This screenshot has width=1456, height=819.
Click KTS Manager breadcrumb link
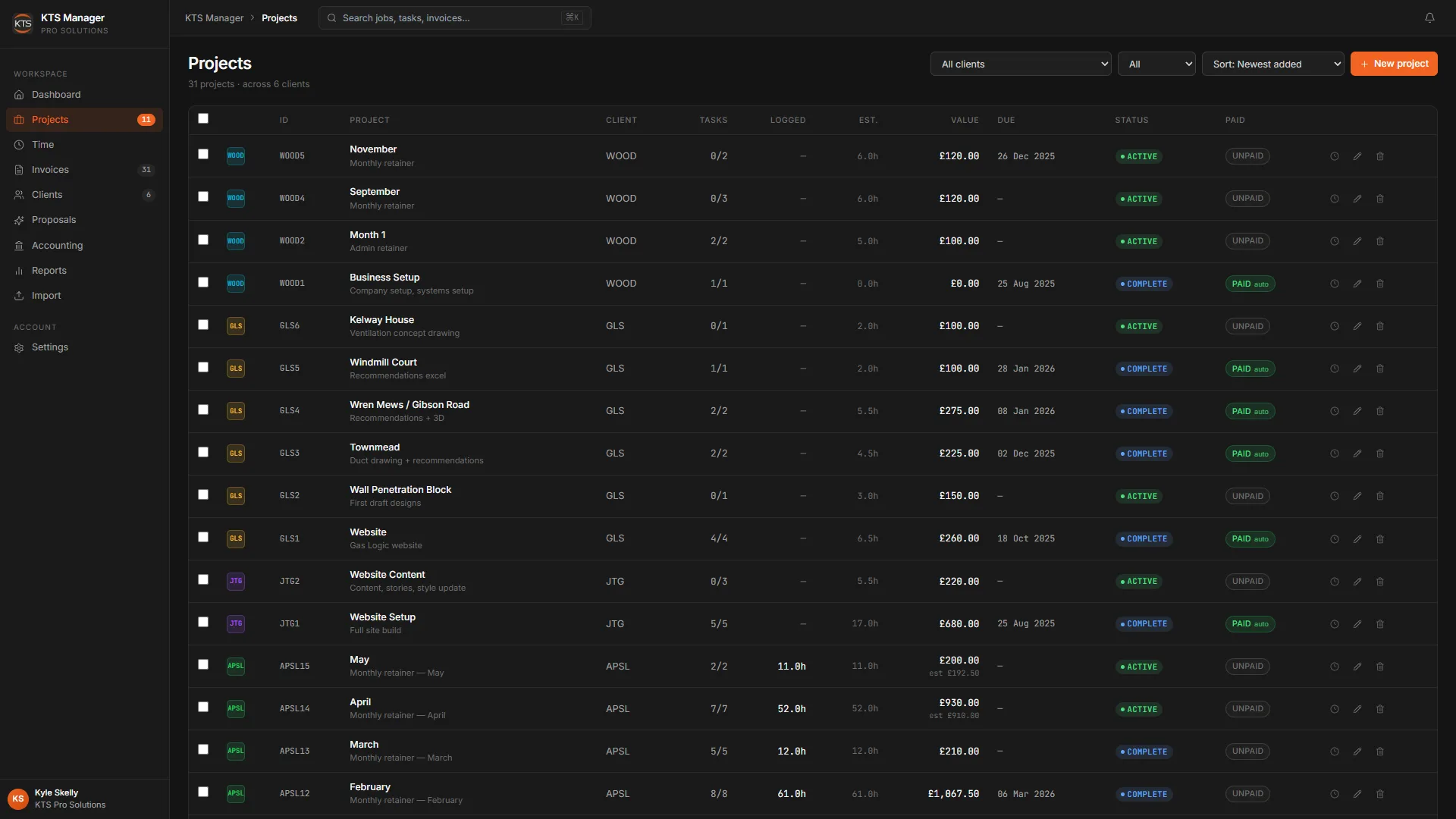point(215,18)
